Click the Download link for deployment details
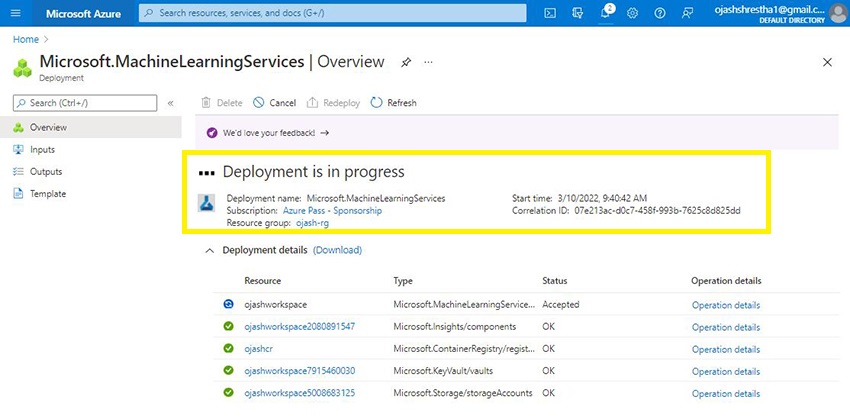Screen dimensions: 850x419 coord(337,250)
